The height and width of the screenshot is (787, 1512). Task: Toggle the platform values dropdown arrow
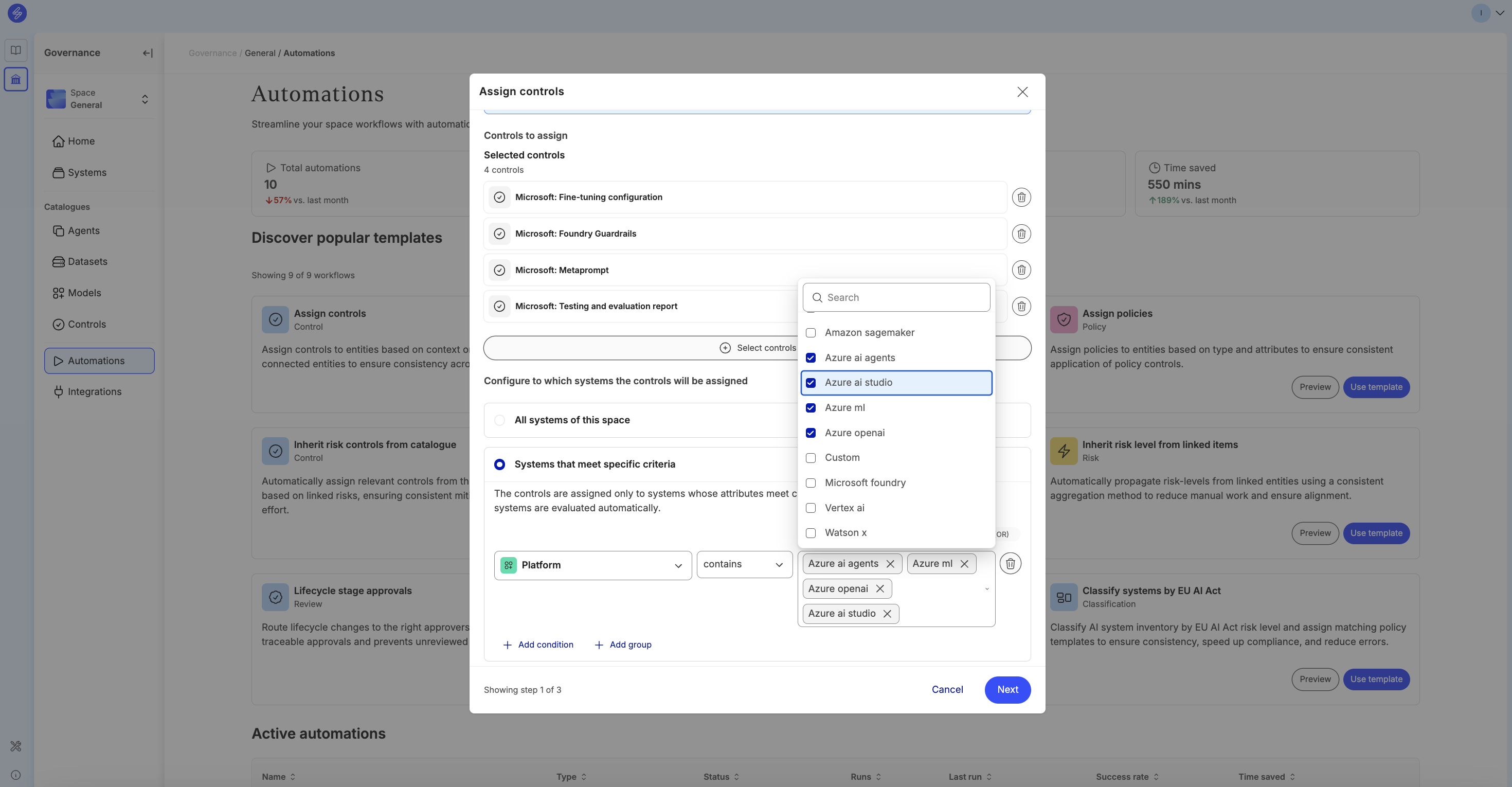tap(987, 589)
